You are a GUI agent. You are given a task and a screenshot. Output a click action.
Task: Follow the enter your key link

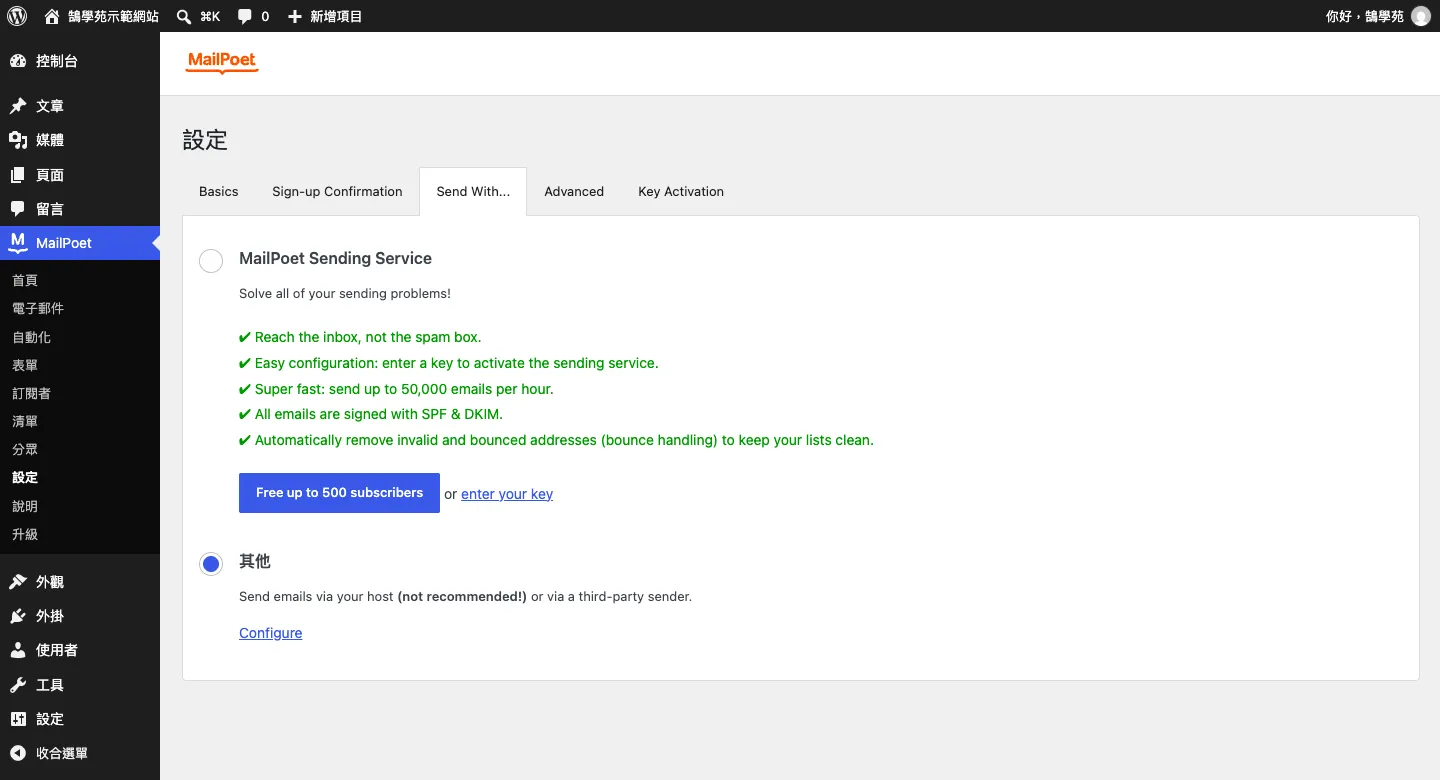pyautogui.click(x=507, y=494)
